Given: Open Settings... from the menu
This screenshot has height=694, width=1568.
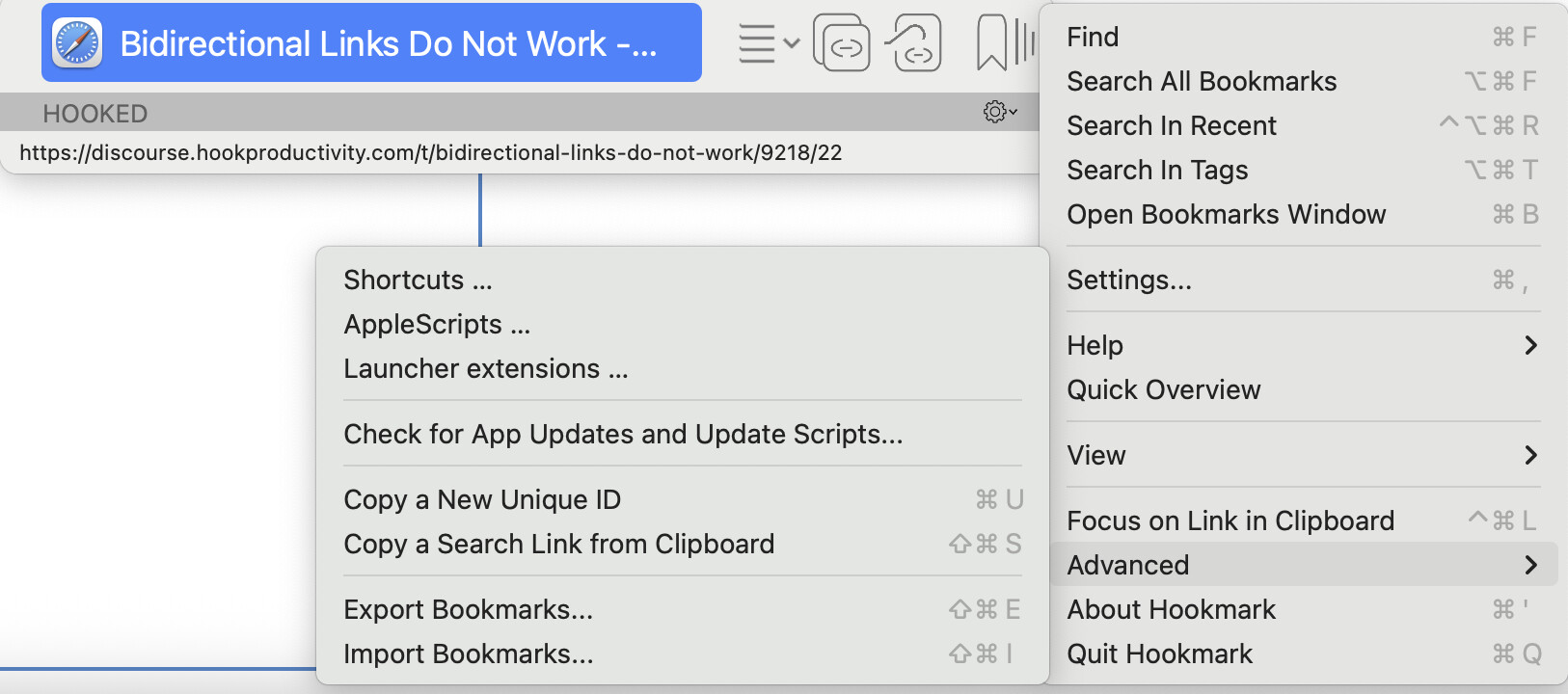Looking at the screenshot, I should (x=1129, y=280).
